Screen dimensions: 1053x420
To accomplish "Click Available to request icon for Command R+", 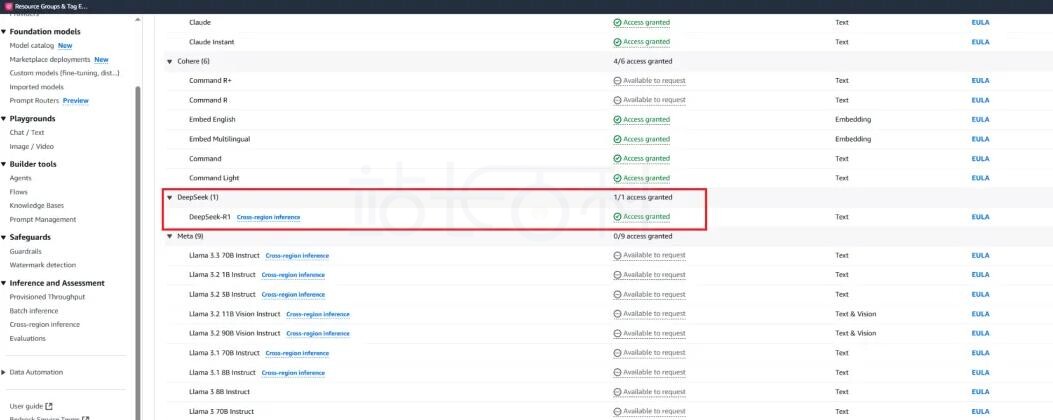I will tap(617, 81).
